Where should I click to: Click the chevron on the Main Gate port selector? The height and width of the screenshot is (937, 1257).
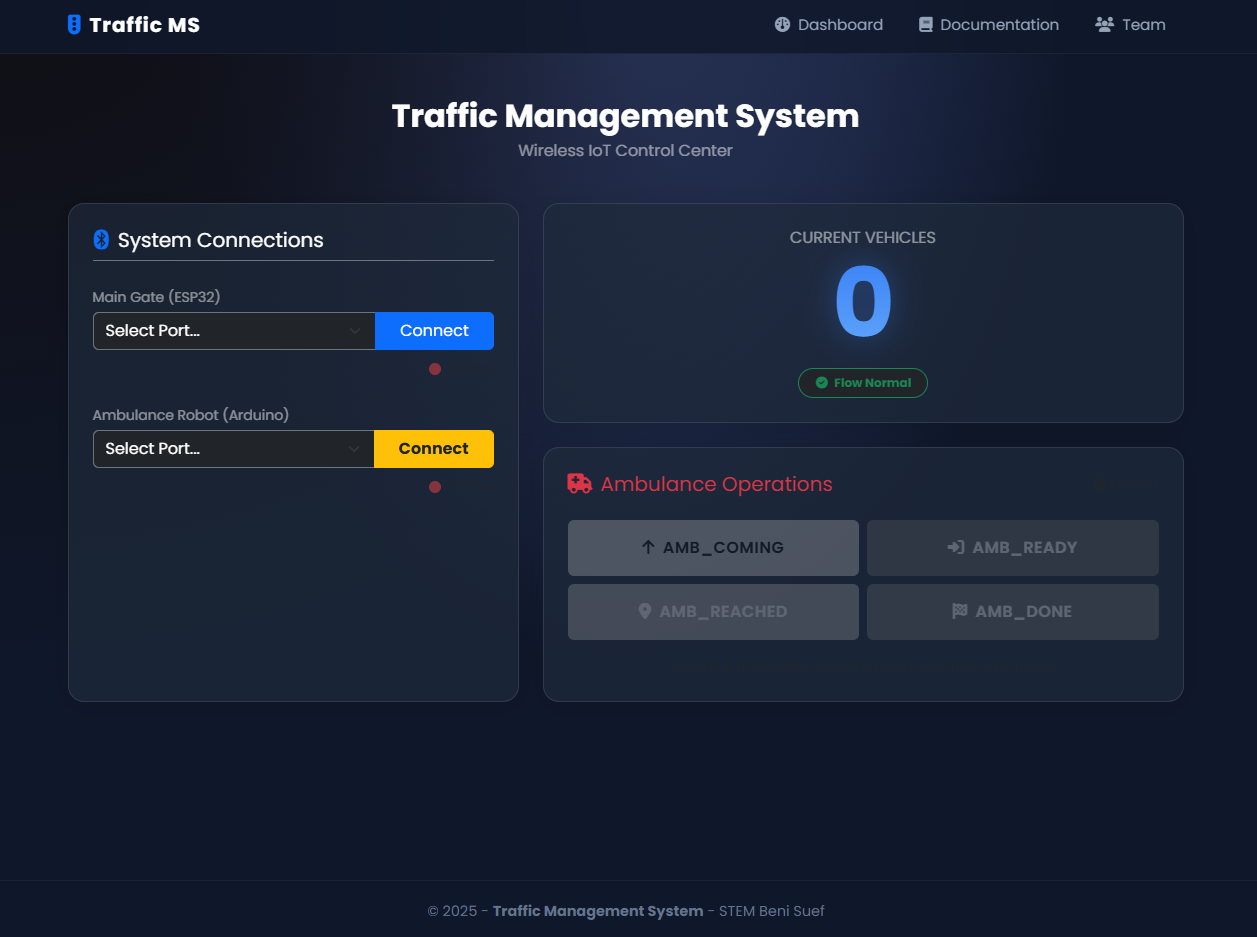click(354, 330)
